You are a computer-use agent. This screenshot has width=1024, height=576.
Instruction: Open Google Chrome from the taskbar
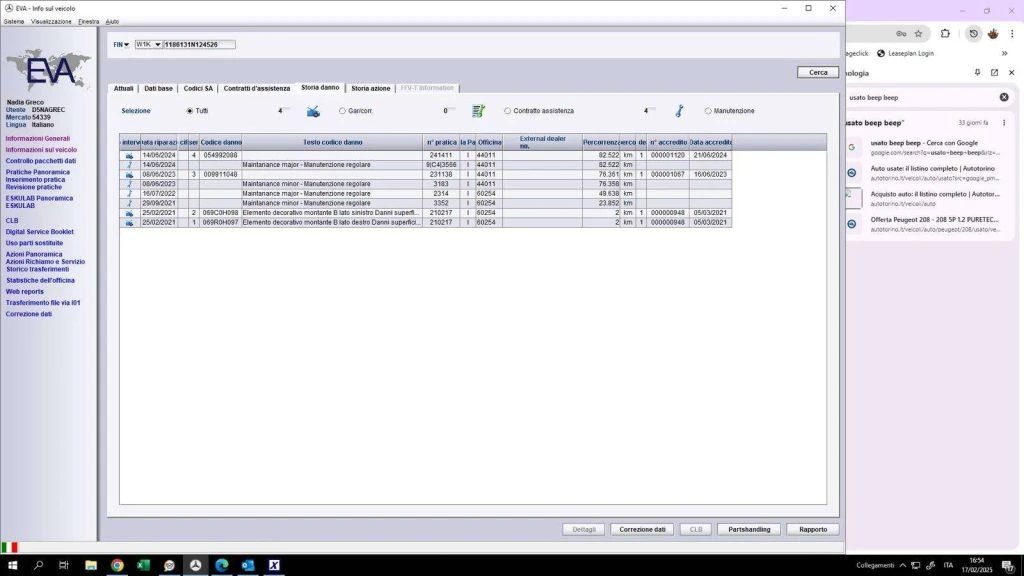tap(117, 565)
